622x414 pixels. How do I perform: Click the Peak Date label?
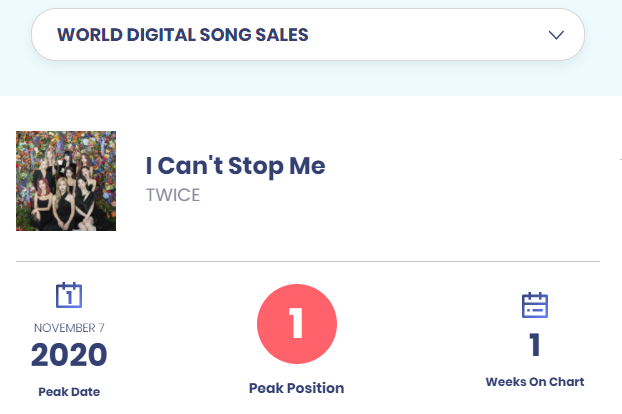coord(68,391)
